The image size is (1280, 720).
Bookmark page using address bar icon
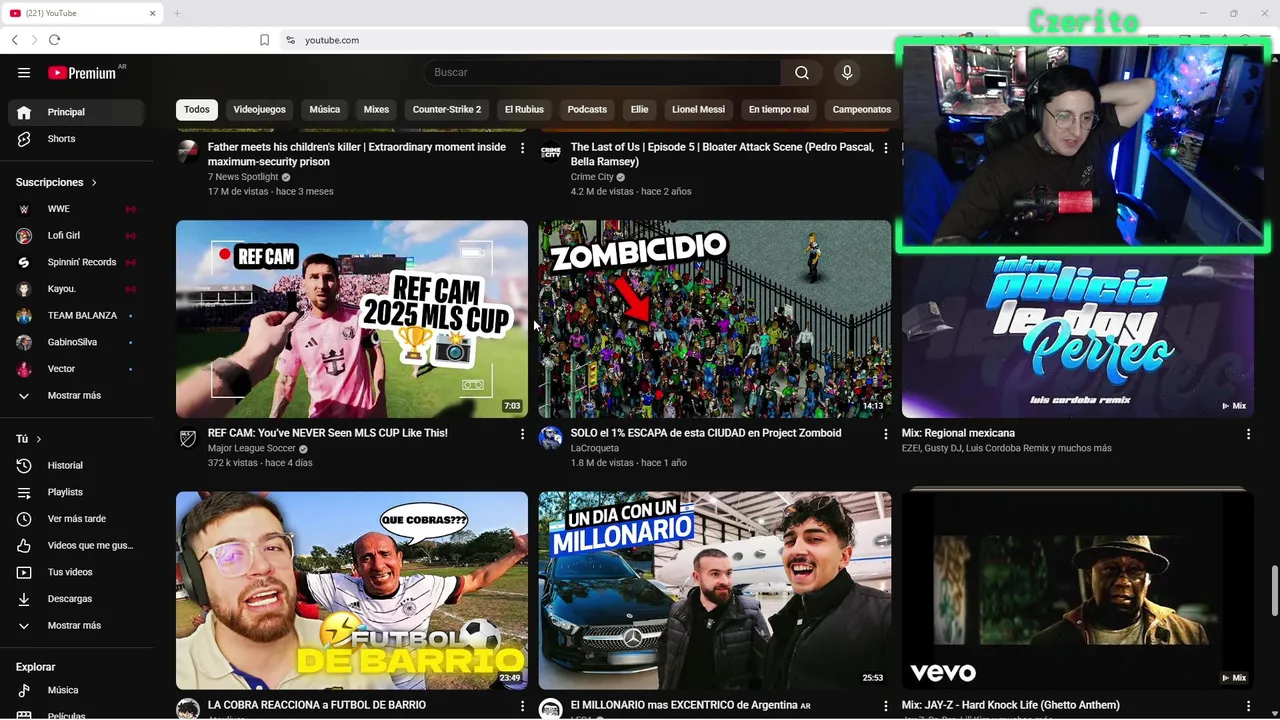coord(264,40)
